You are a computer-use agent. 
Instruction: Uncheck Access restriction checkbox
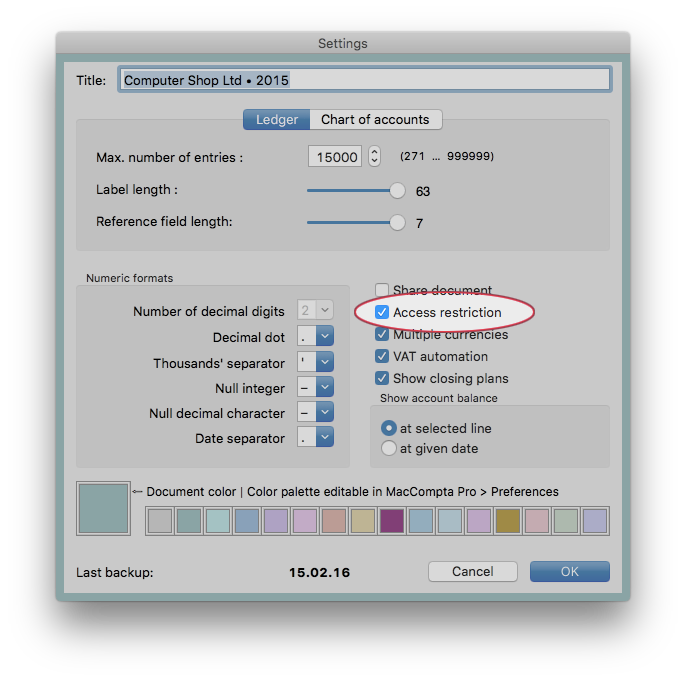[x=382, y=312]
